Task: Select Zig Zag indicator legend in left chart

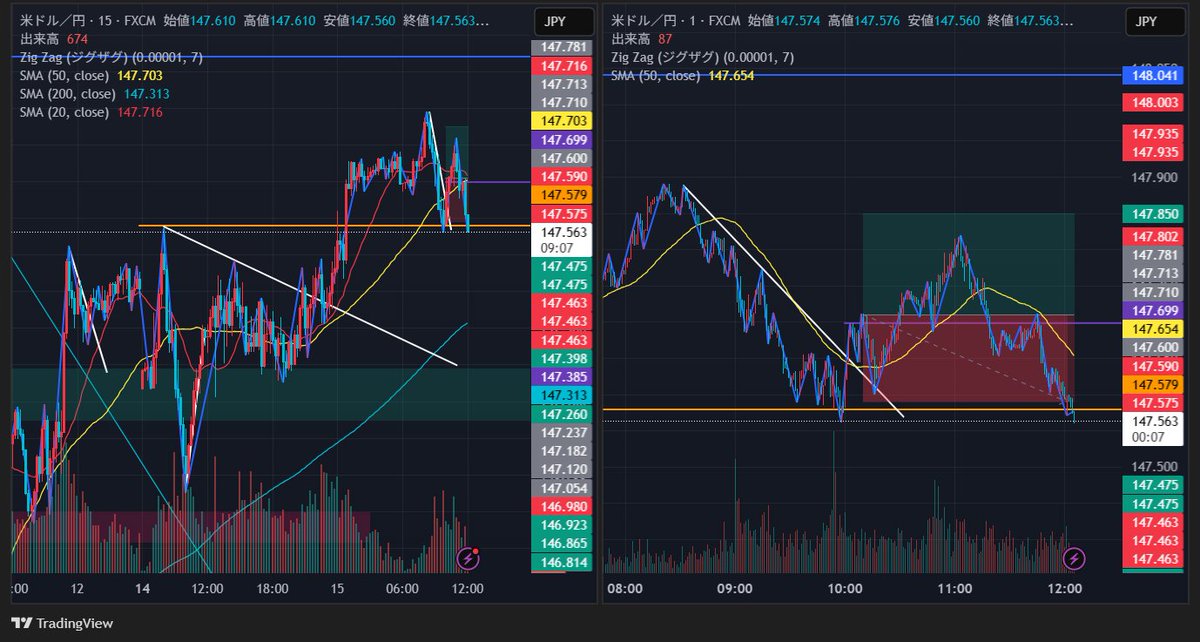Action: click(x=111, y=57)
